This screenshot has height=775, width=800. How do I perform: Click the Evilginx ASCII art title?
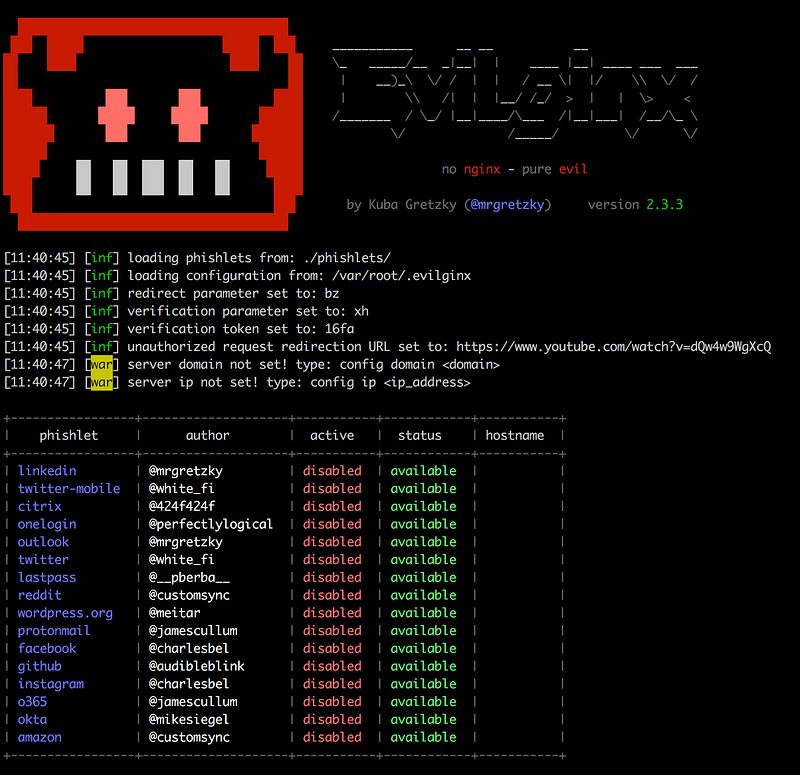[515, 95]
